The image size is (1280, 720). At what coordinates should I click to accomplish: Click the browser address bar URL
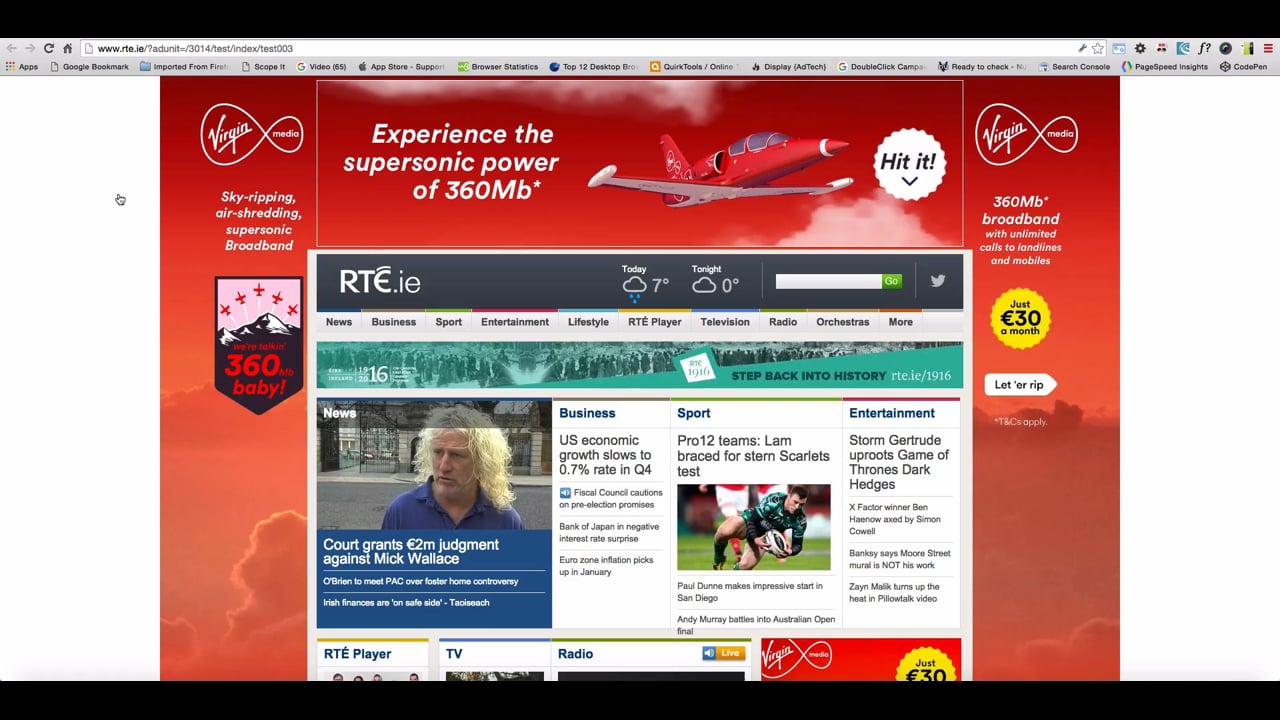(x=195, y=48)
